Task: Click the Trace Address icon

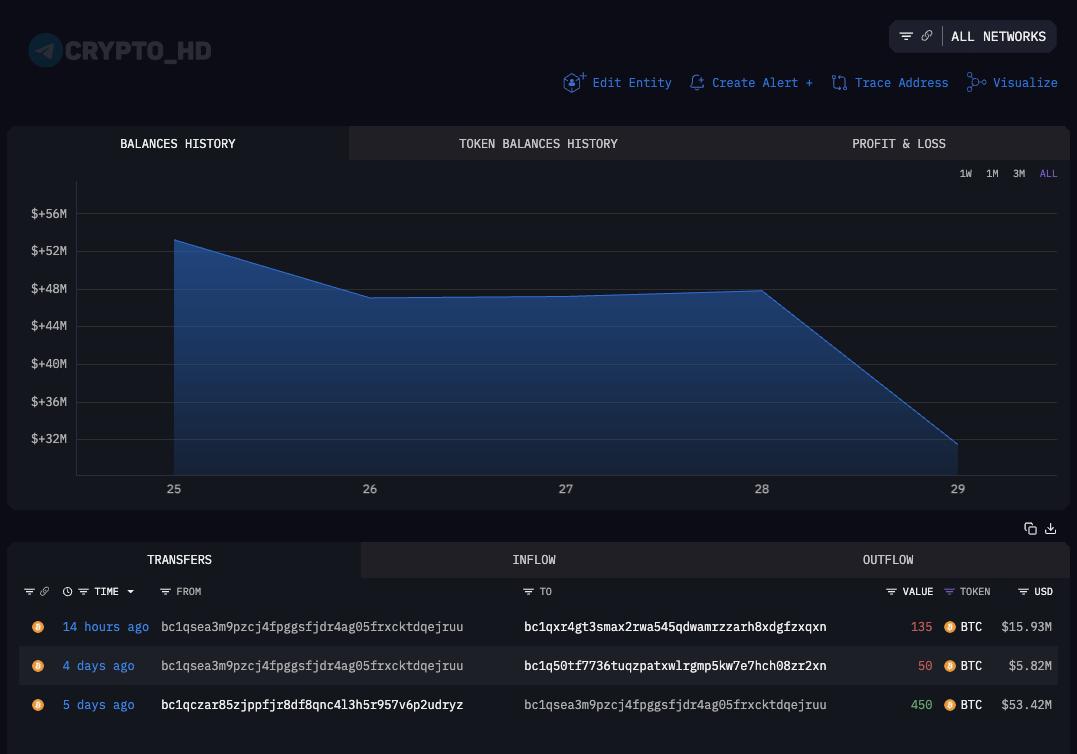Action: tap(839, 83)
